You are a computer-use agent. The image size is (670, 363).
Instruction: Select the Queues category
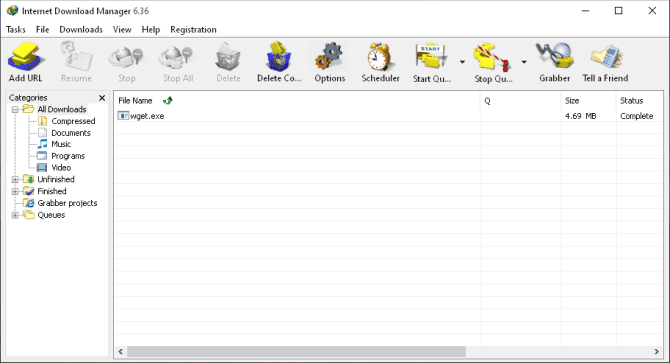[x=51, y=215]
